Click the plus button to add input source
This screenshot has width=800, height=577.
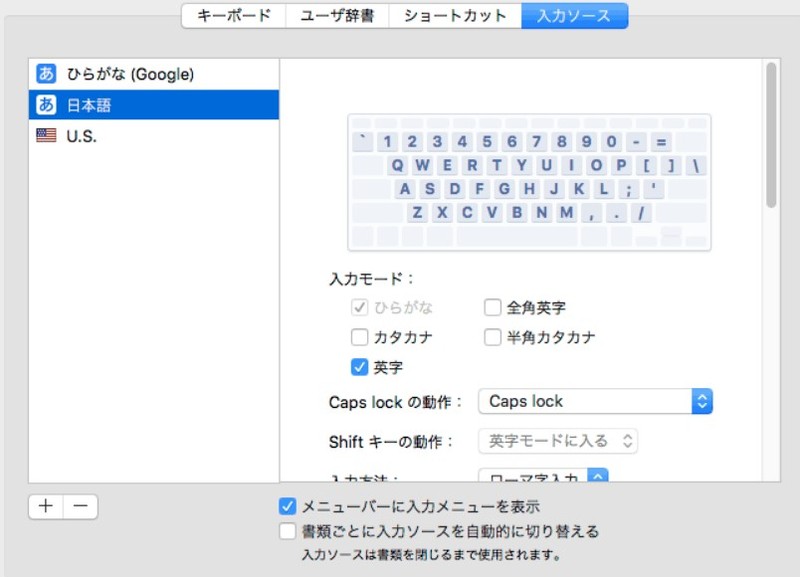(46, 506)
